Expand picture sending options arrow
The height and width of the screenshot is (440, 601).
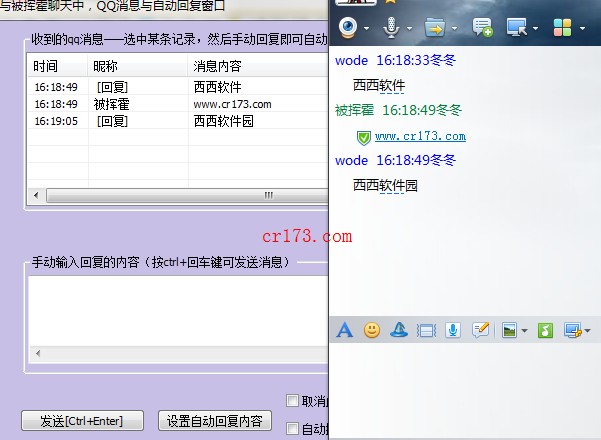click(x=524, y=330)
